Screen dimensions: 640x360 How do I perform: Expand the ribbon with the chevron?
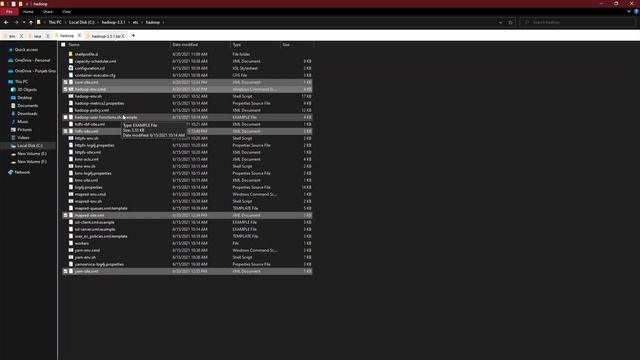[629, 12]
